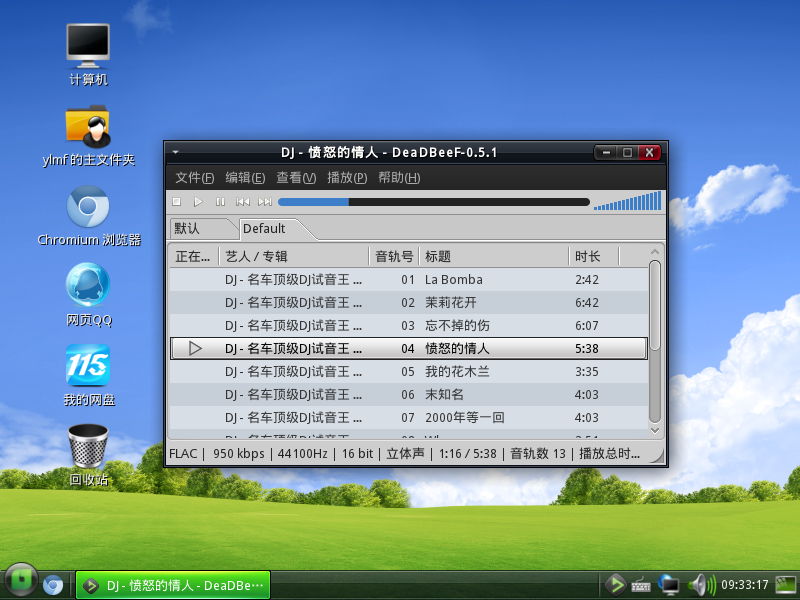Image resolution: width=800 pixels, height=600 pixels.
Task: Seek within the playback progress bar
Action: click(435, 201)
